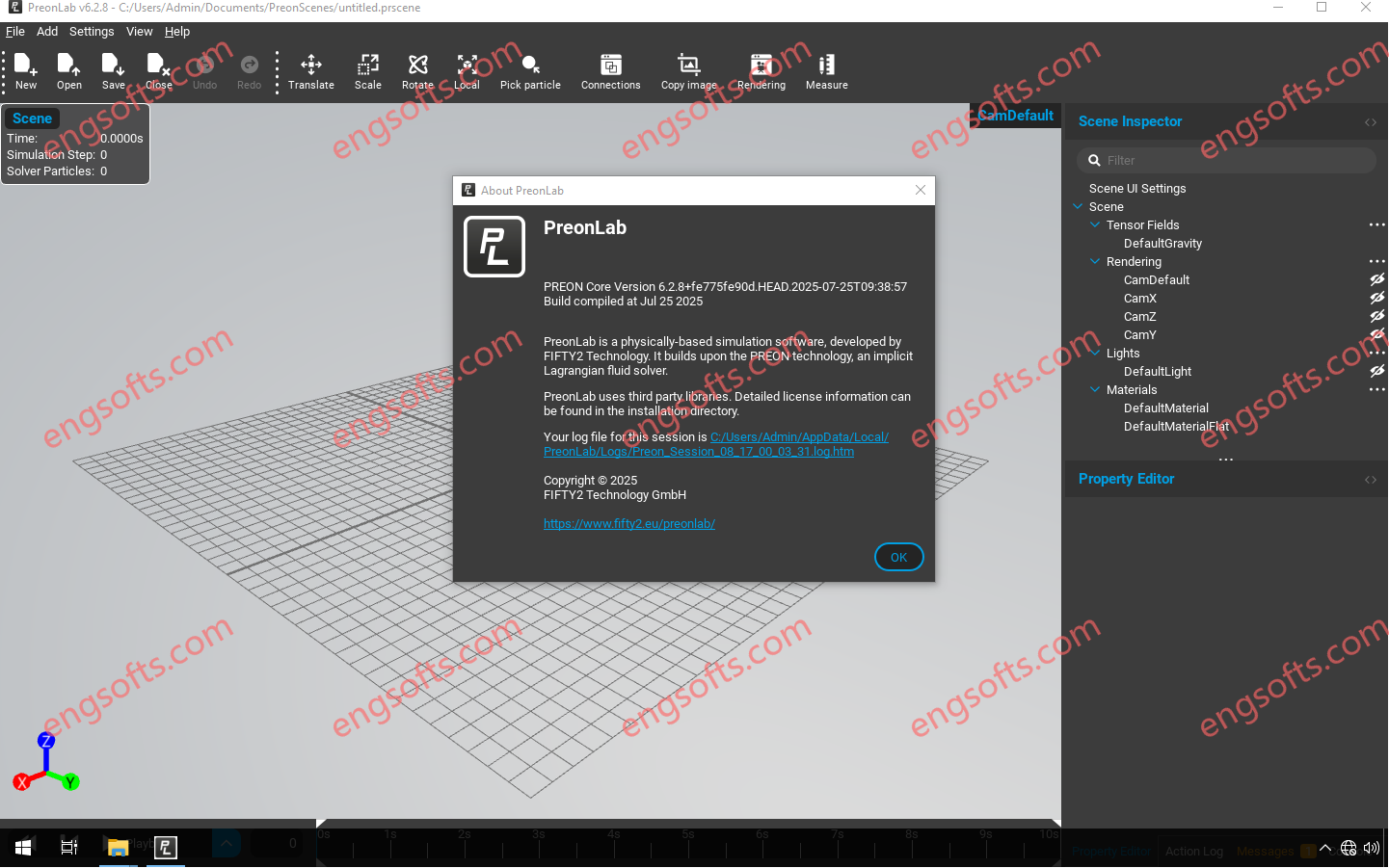The image size is (1389, 868).
Task: Click the 2s mark on the timeline
Action: pyautogui.click(x=465, y=834)
